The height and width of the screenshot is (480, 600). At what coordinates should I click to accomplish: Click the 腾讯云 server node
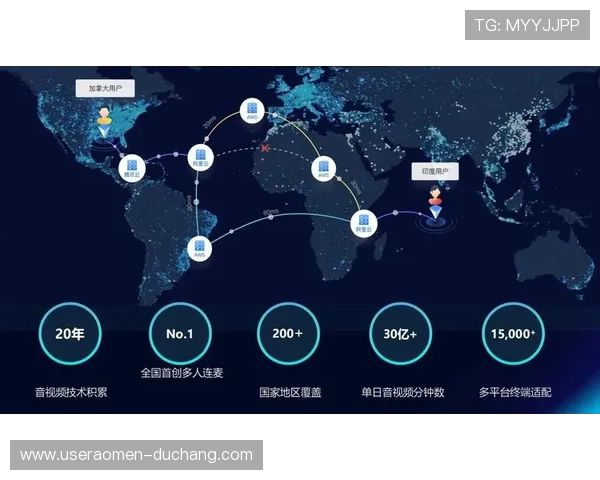pyautogui.click(x=130, y=167)
